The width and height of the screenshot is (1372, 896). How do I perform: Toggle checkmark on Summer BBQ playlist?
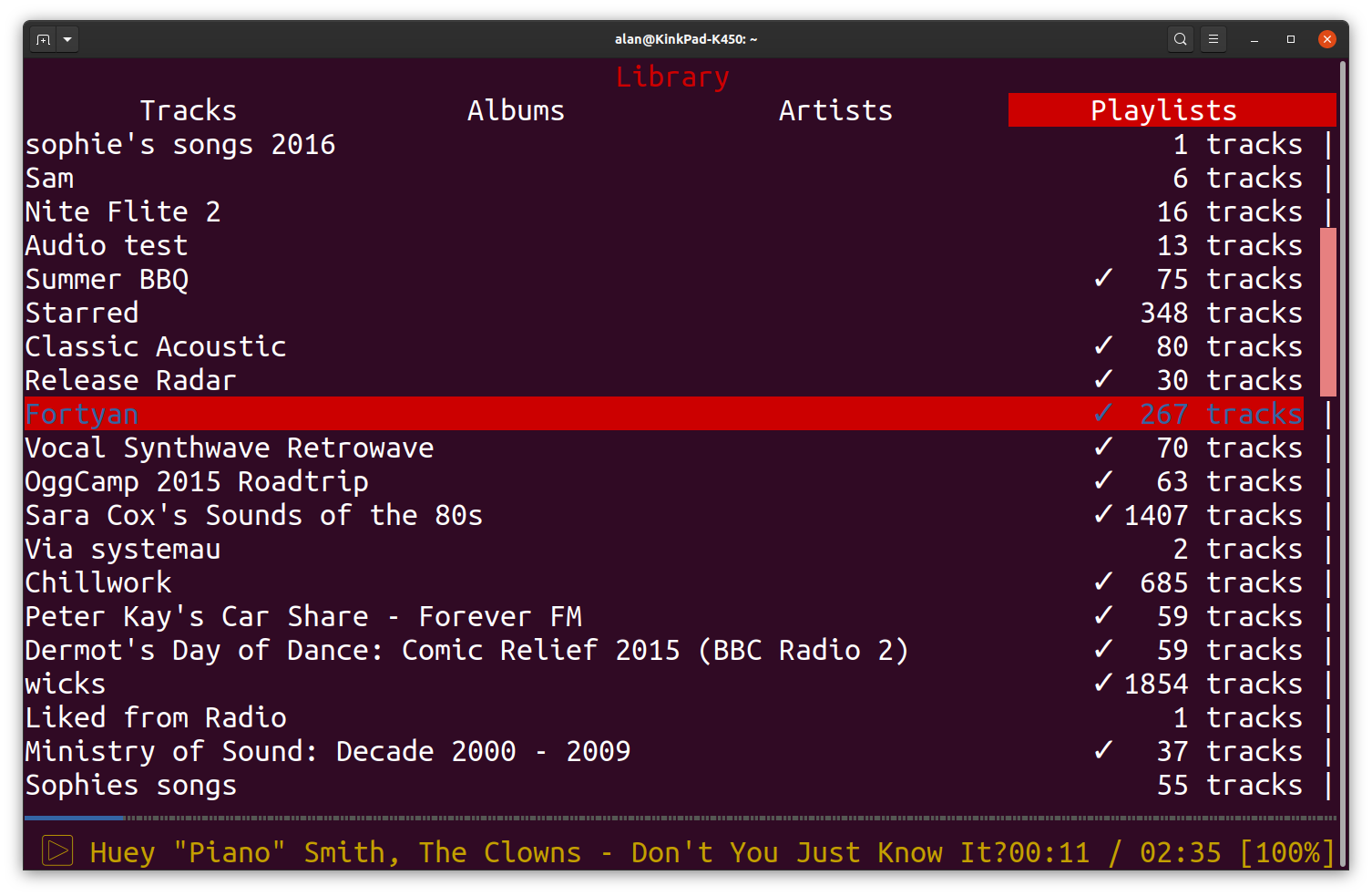coord(1103,278)
